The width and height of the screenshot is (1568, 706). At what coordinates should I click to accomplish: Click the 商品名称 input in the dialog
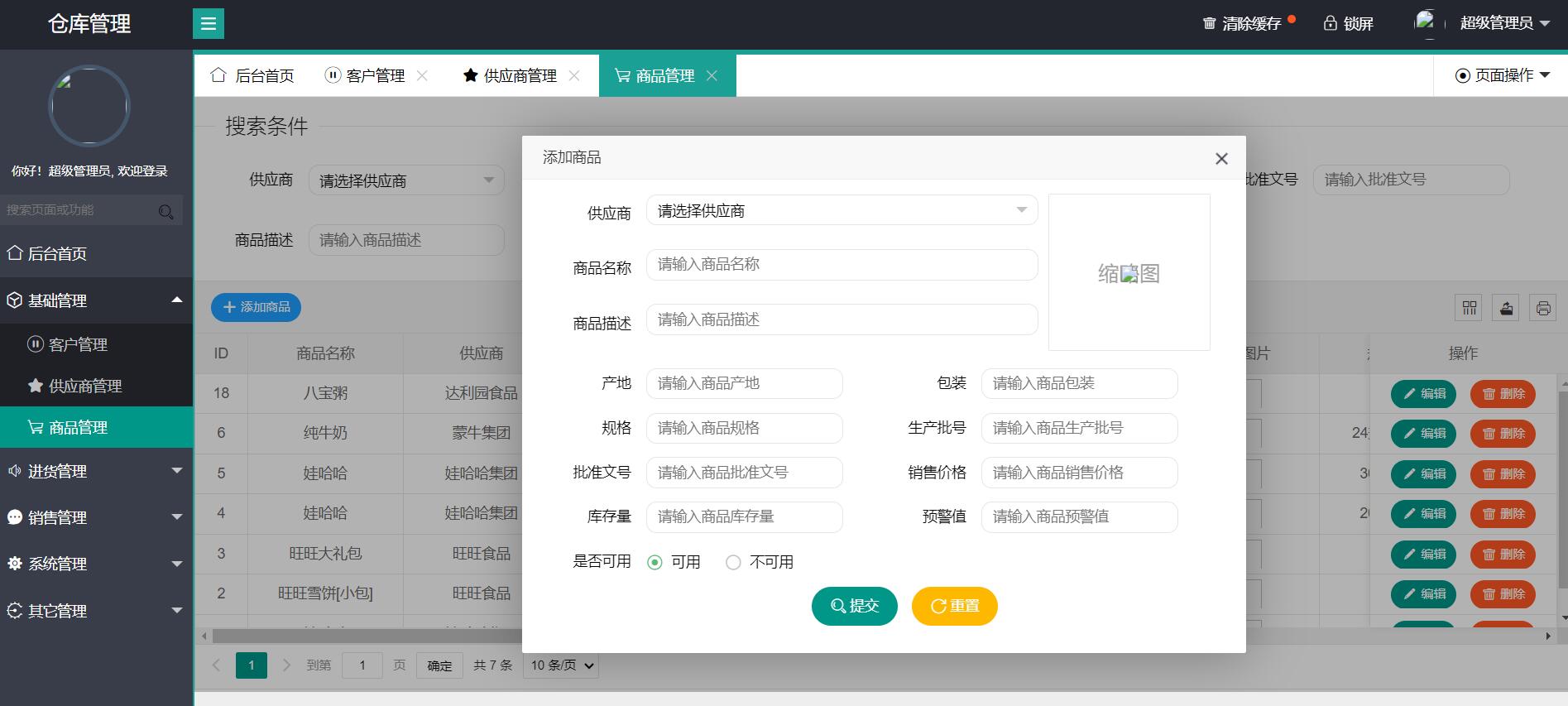coord(842,265)
